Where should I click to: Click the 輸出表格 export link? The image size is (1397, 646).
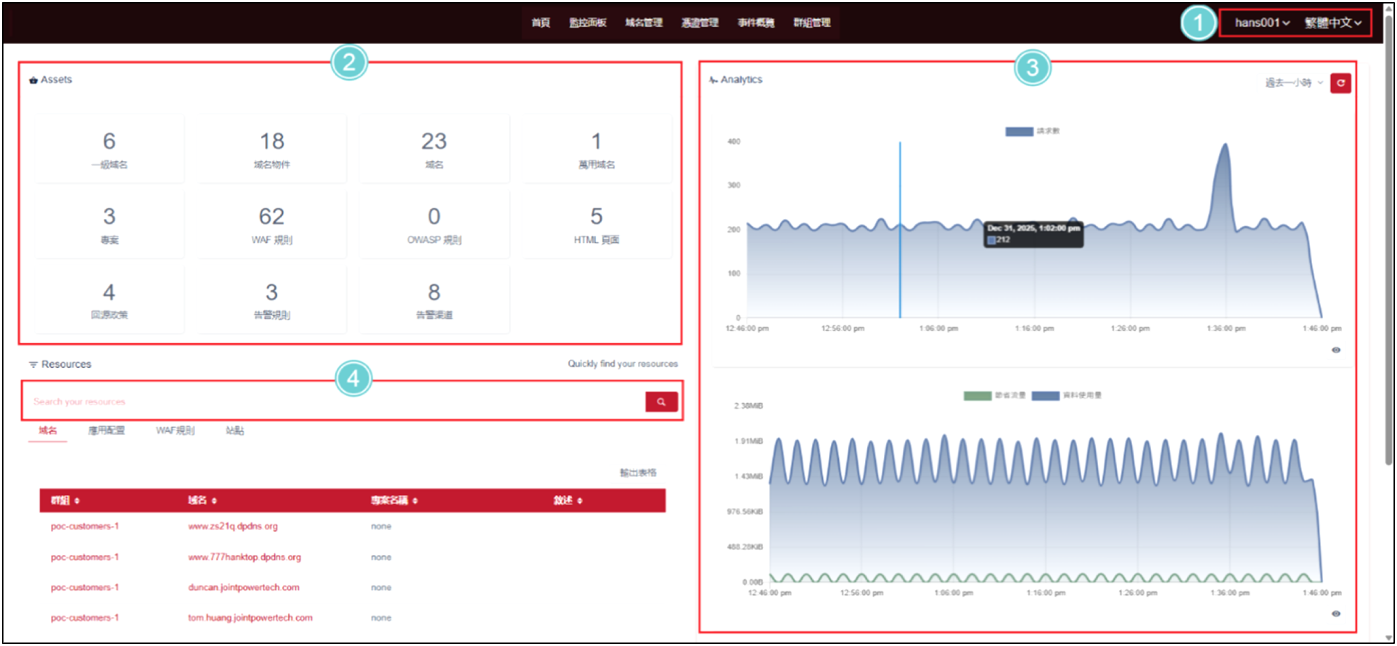tap(638, 473)
